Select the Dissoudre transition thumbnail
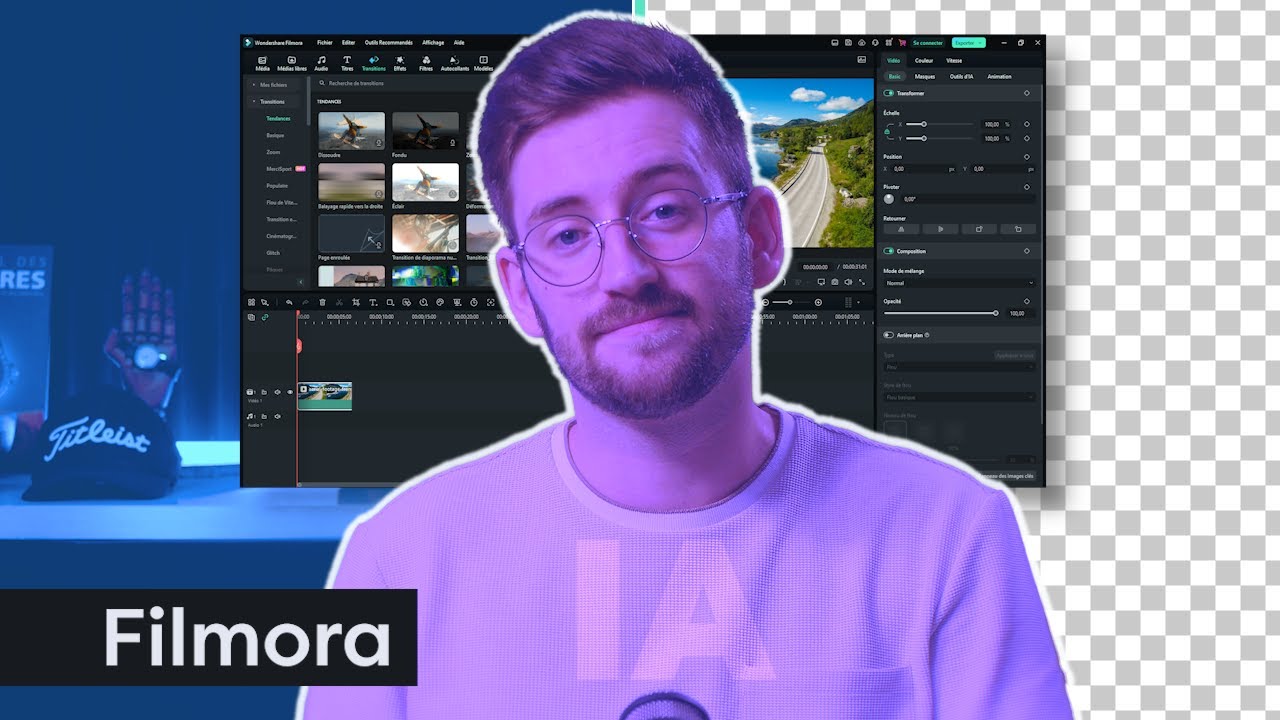The image size is (1280, 720). click(x=351, y=131)
